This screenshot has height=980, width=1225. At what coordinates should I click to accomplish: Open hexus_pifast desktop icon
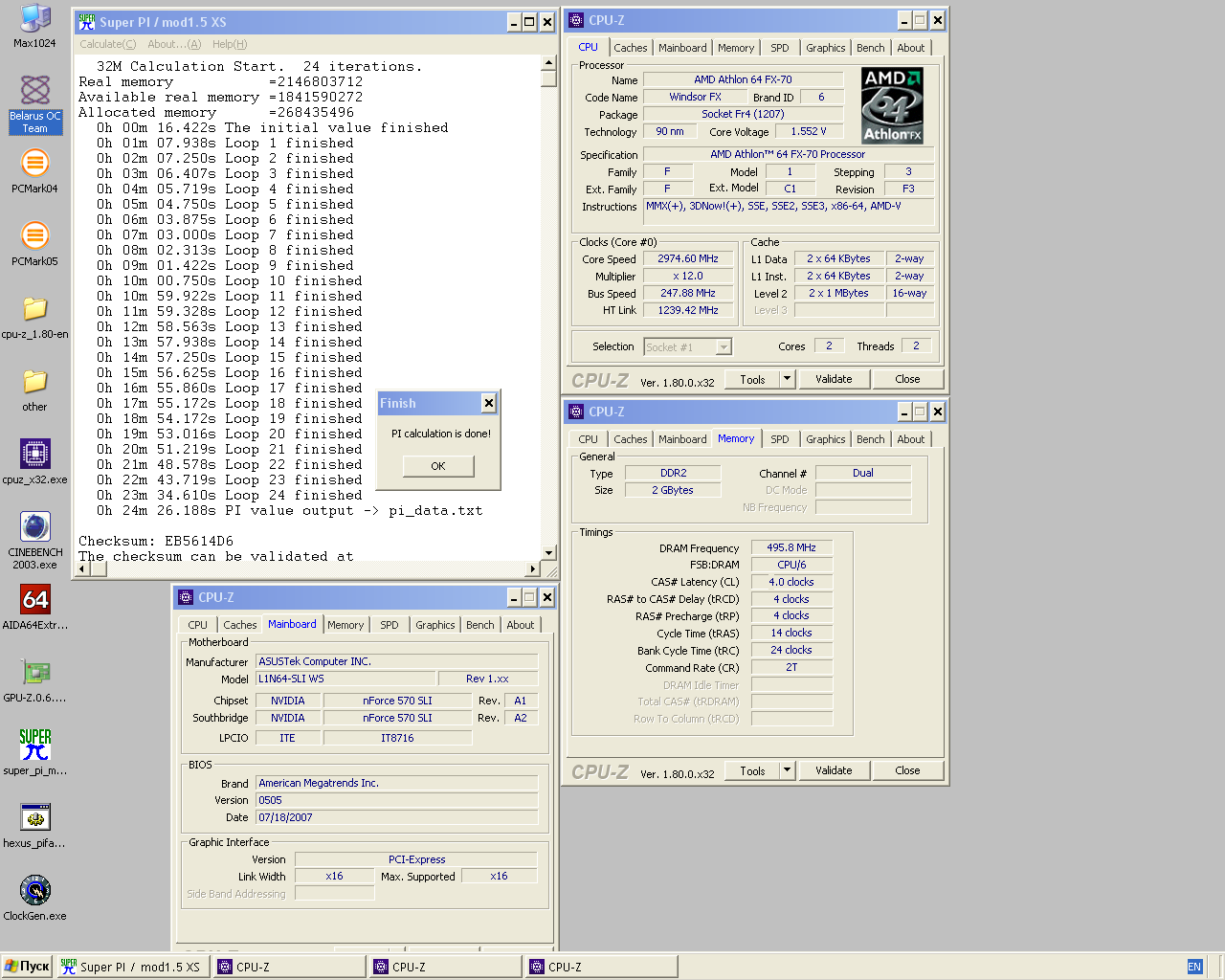click(x=35, y=826)
